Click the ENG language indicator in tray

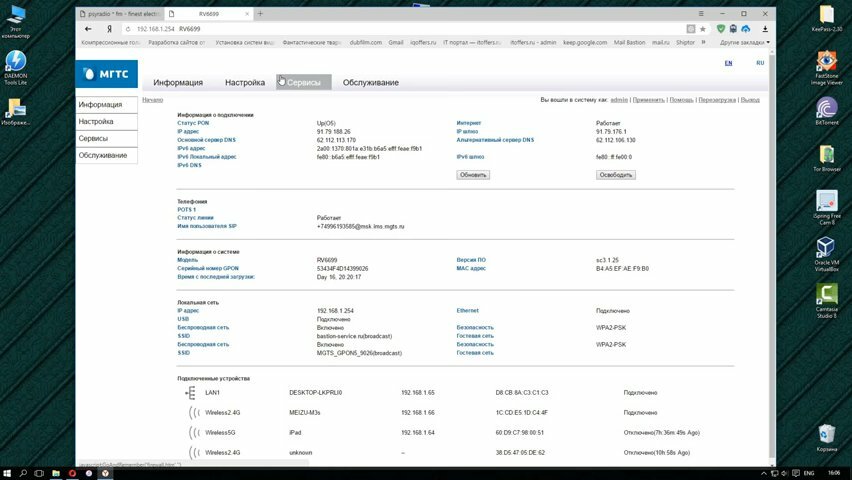[809, 473]
